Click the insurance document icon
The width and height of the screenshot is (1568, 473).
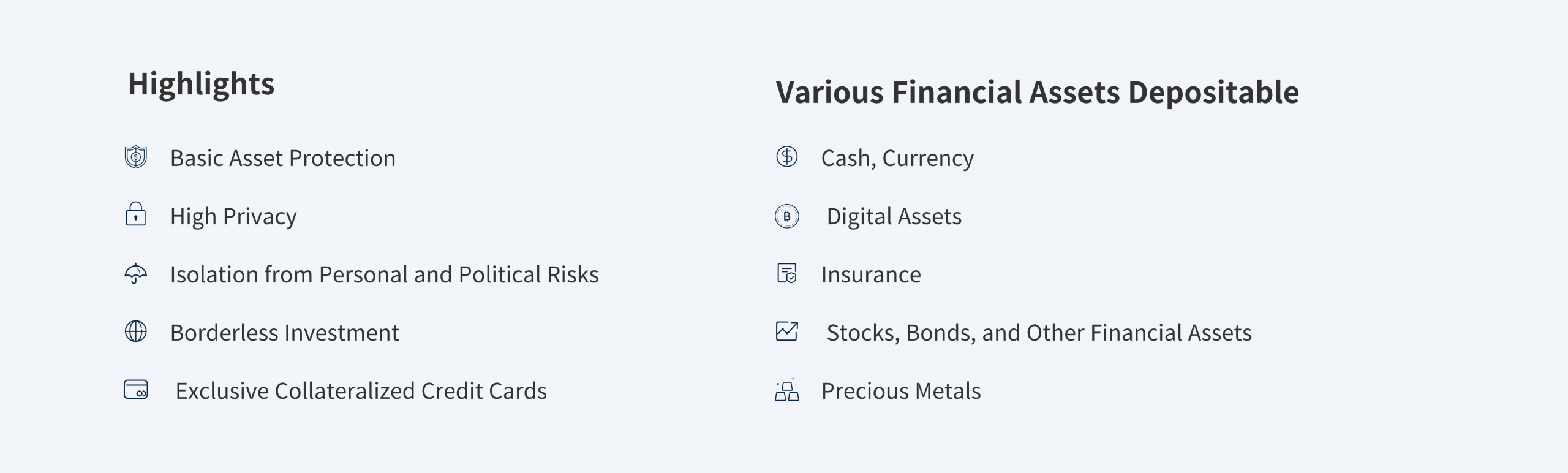coord(786,273)
